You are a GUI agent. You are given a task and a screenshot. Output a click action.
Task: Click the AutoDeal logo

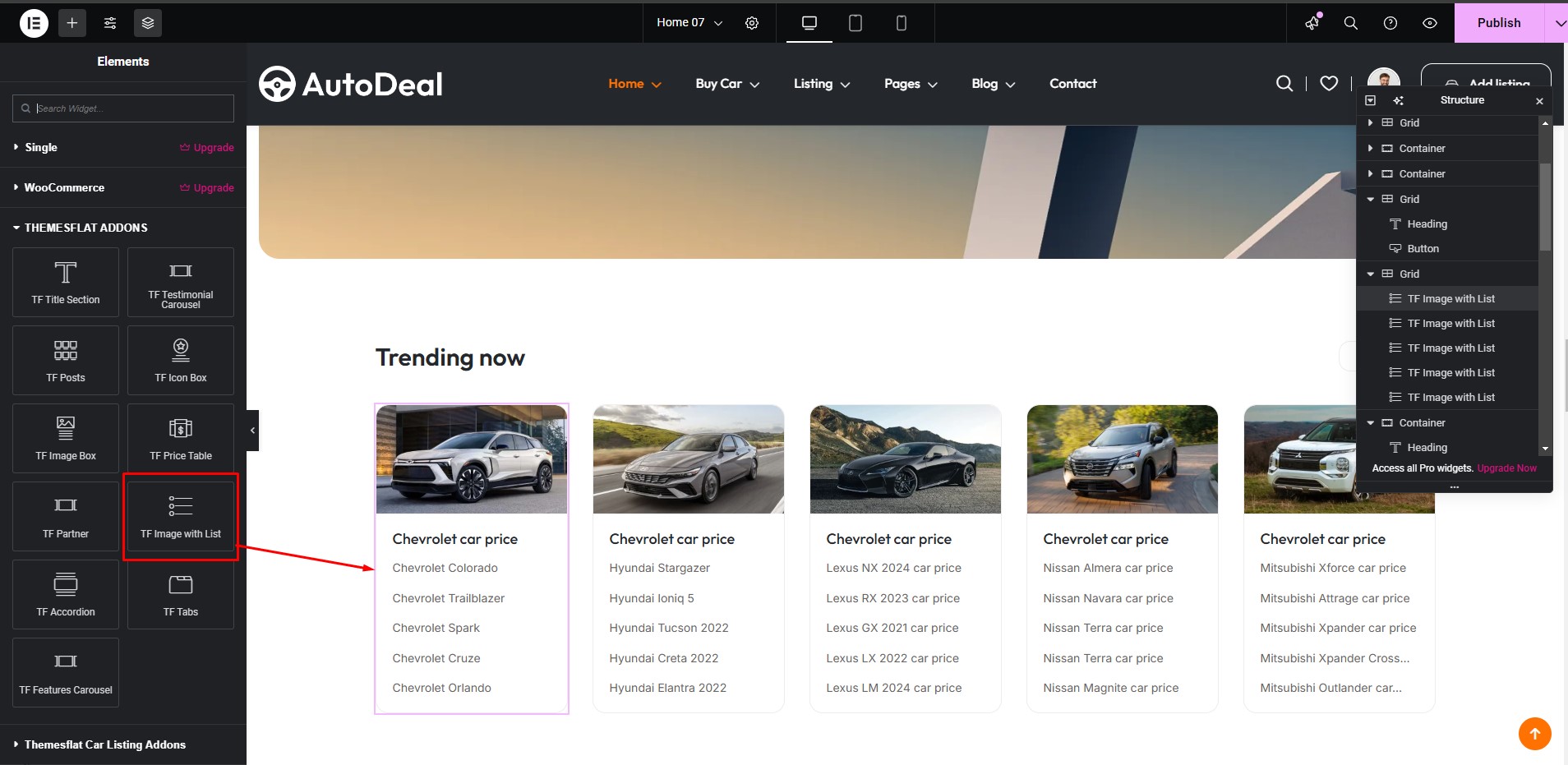point(351,84)
